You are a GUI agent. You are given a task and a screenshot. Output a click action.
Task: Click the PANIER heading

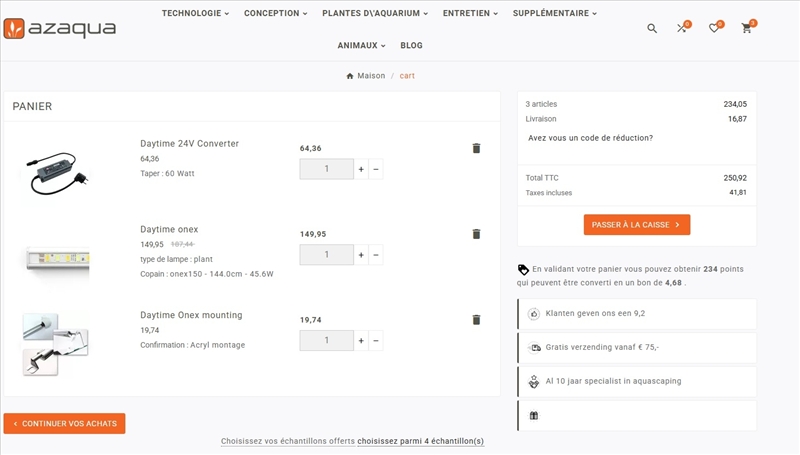click(x=32, y=106)
